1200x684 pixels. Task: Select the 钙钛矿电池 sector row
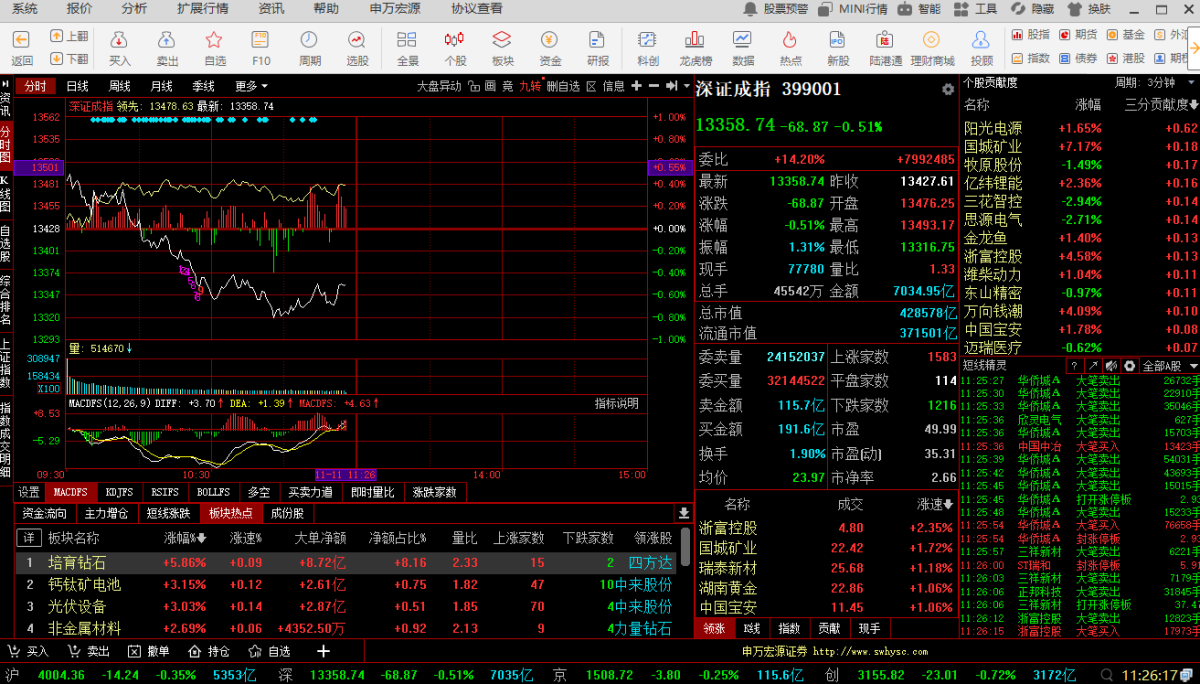click(x=84, y=585)
